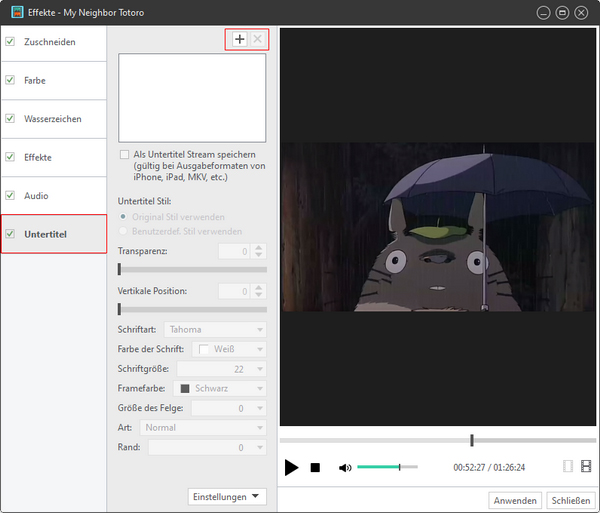Toggle the Untertitel checkbox
The width and height of the screenshot is (600, 513).
10,234
